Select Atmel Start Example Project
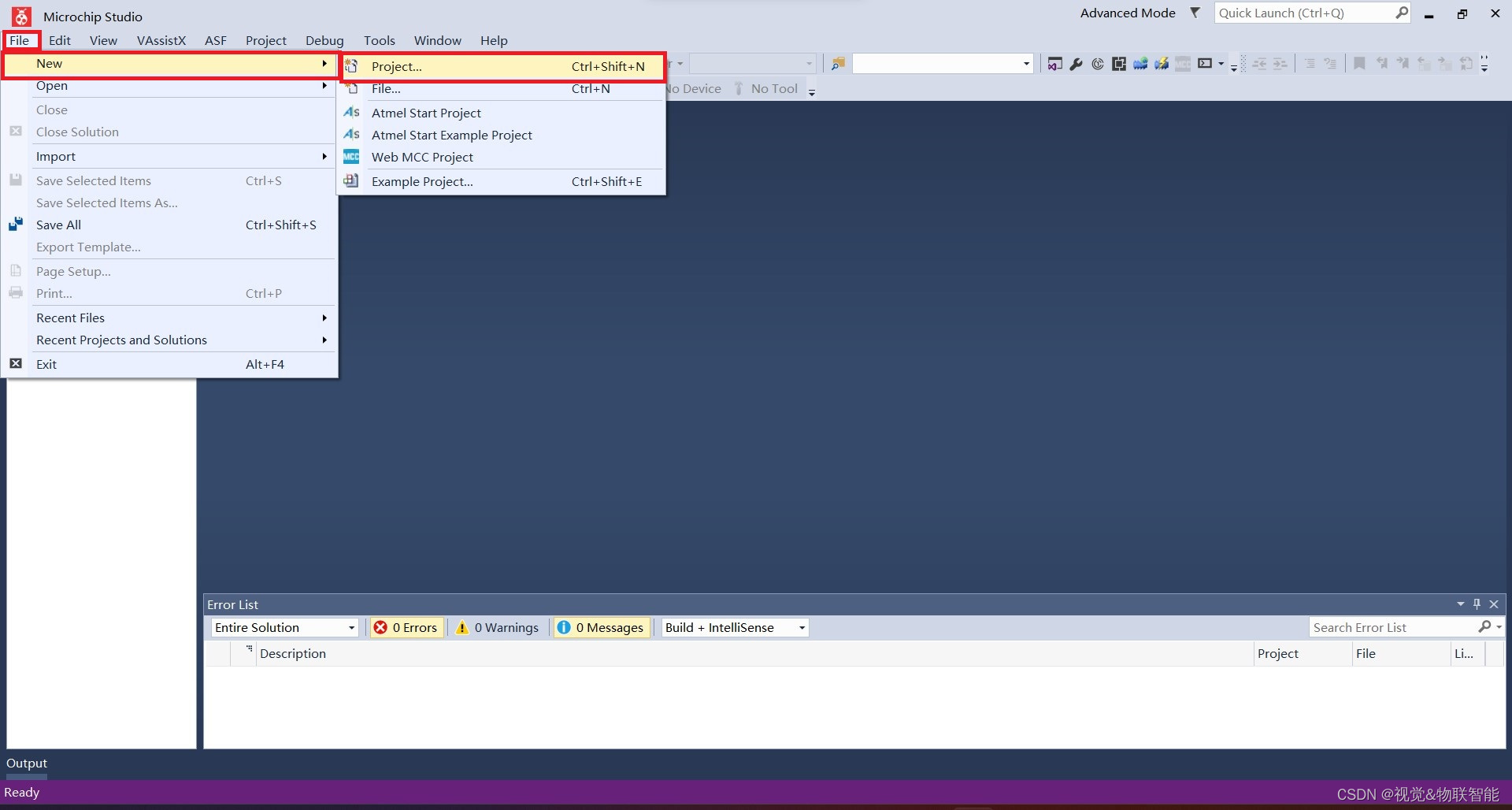This screenshot has height=810, width=1512. pos(502,135)
